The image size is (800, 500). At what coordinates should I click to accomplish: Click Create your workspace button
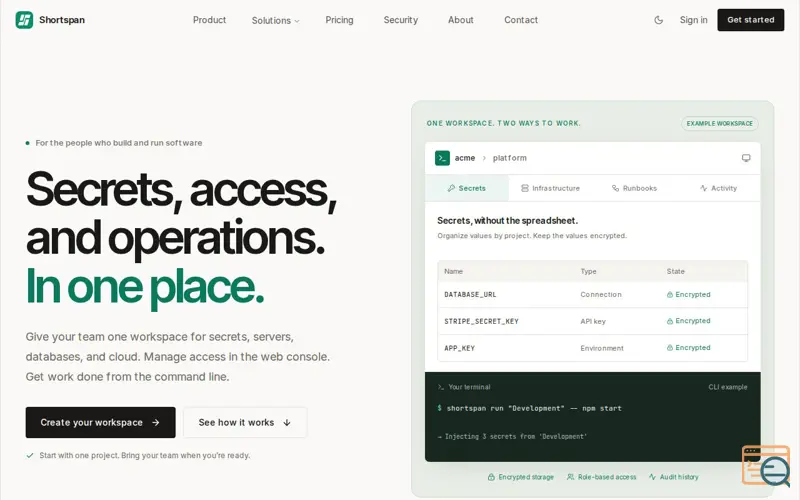point(101,422)
